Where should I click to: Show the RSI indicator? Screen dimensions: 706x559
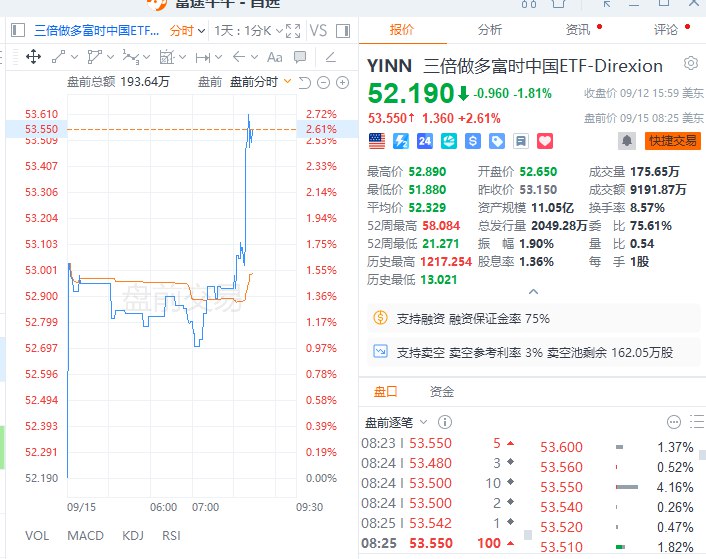tap(172, 536)
